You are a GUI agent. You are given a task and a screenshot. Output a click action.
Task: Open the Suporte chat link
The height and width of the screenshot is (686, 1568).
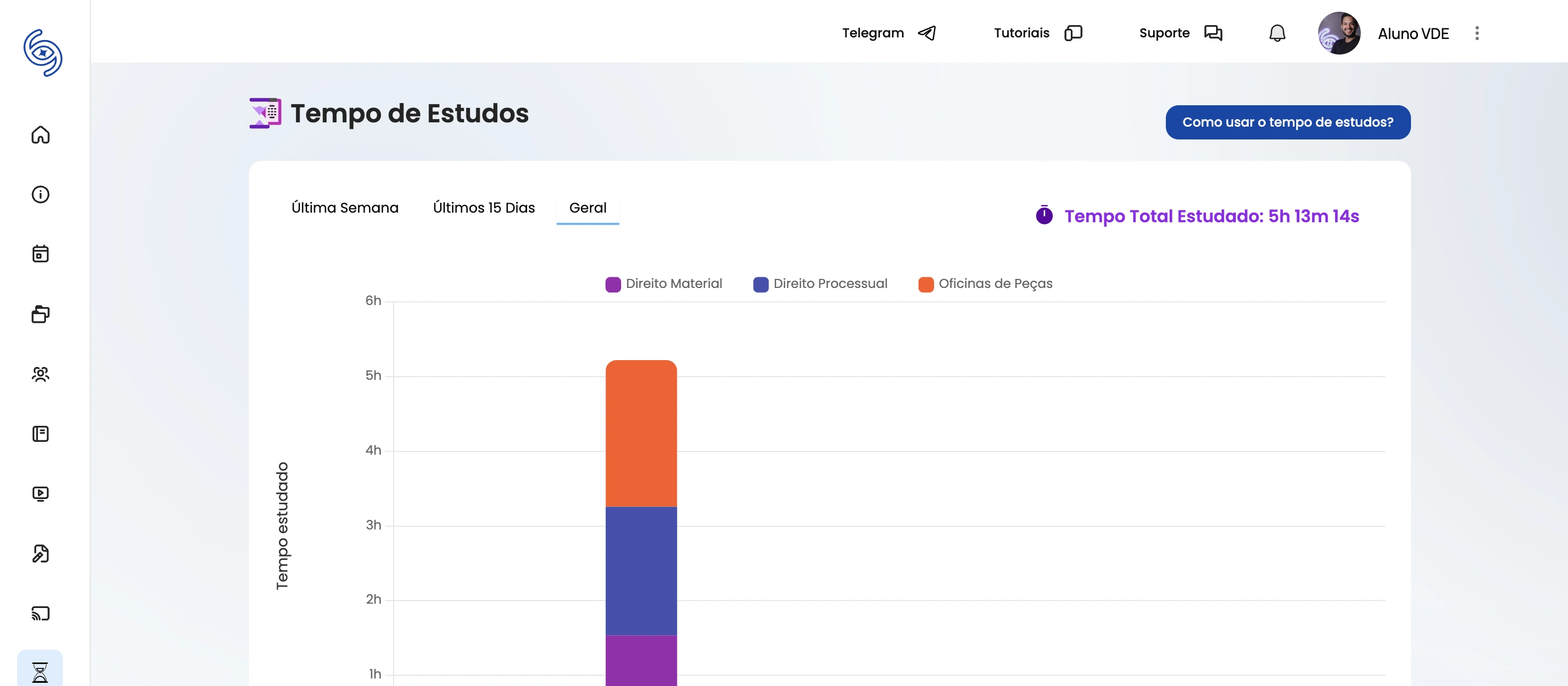[x=1180, y=33]
